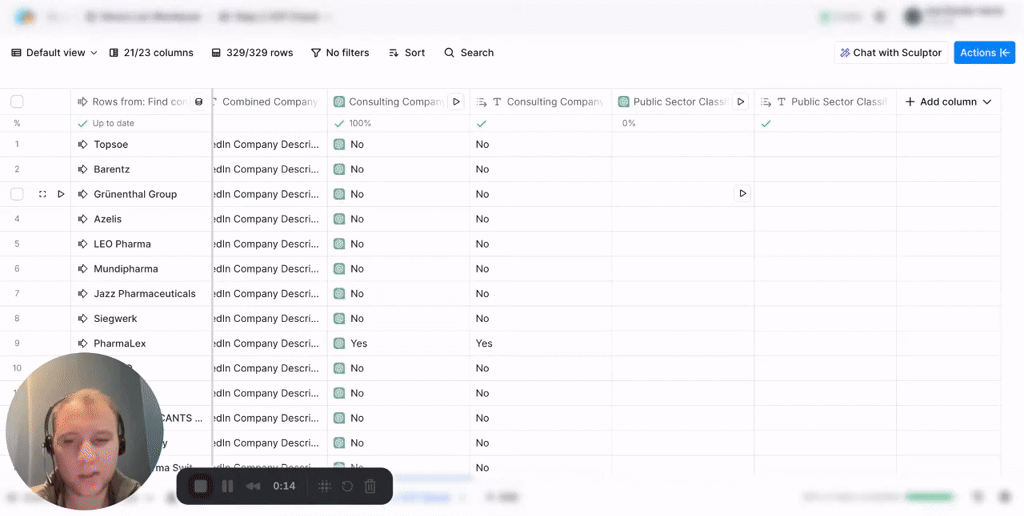This screenshot has height=516, width=1024.
Task: Click the blue Actions button
Action: (984, 53)
